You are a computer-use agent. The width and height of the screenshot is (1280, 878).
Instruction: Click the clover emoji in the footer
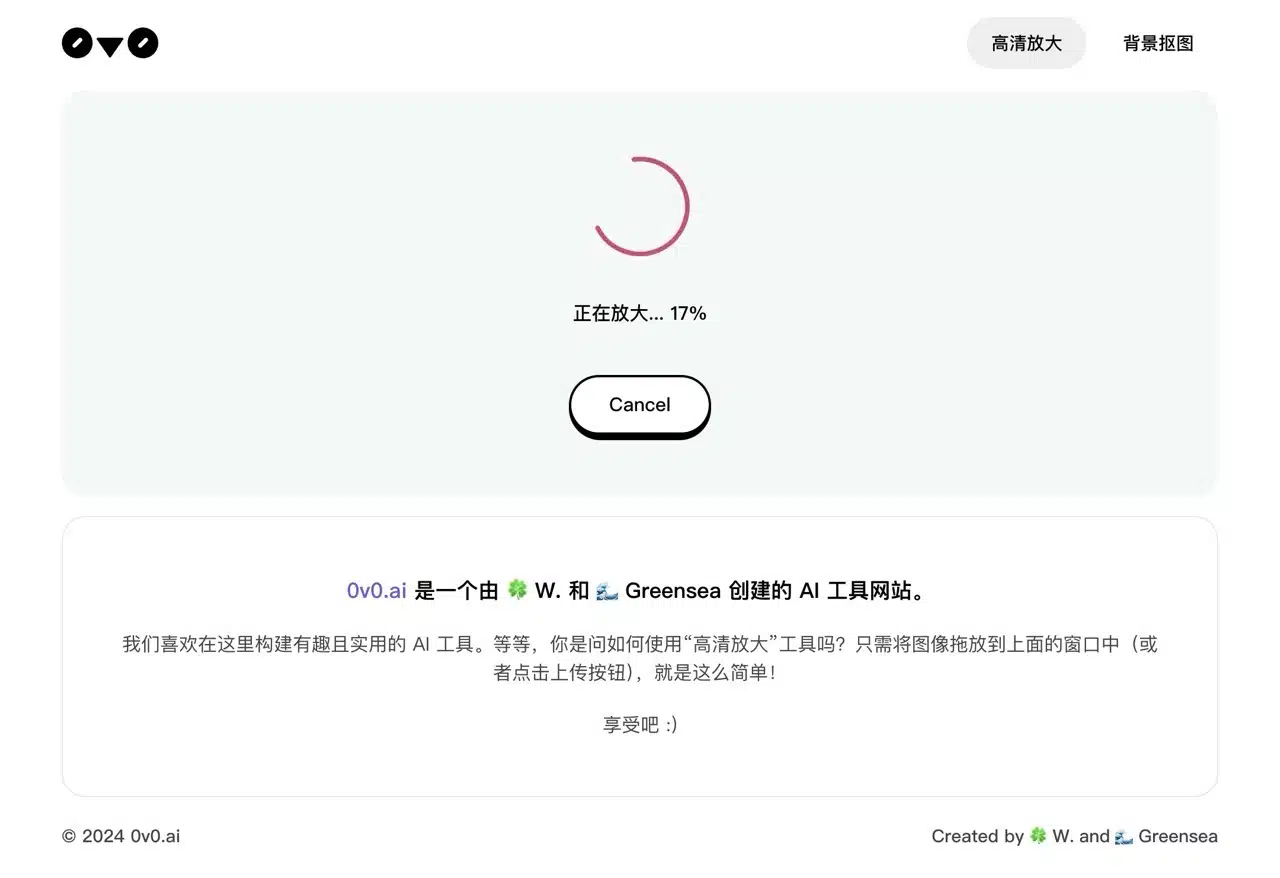[1039, 836]
